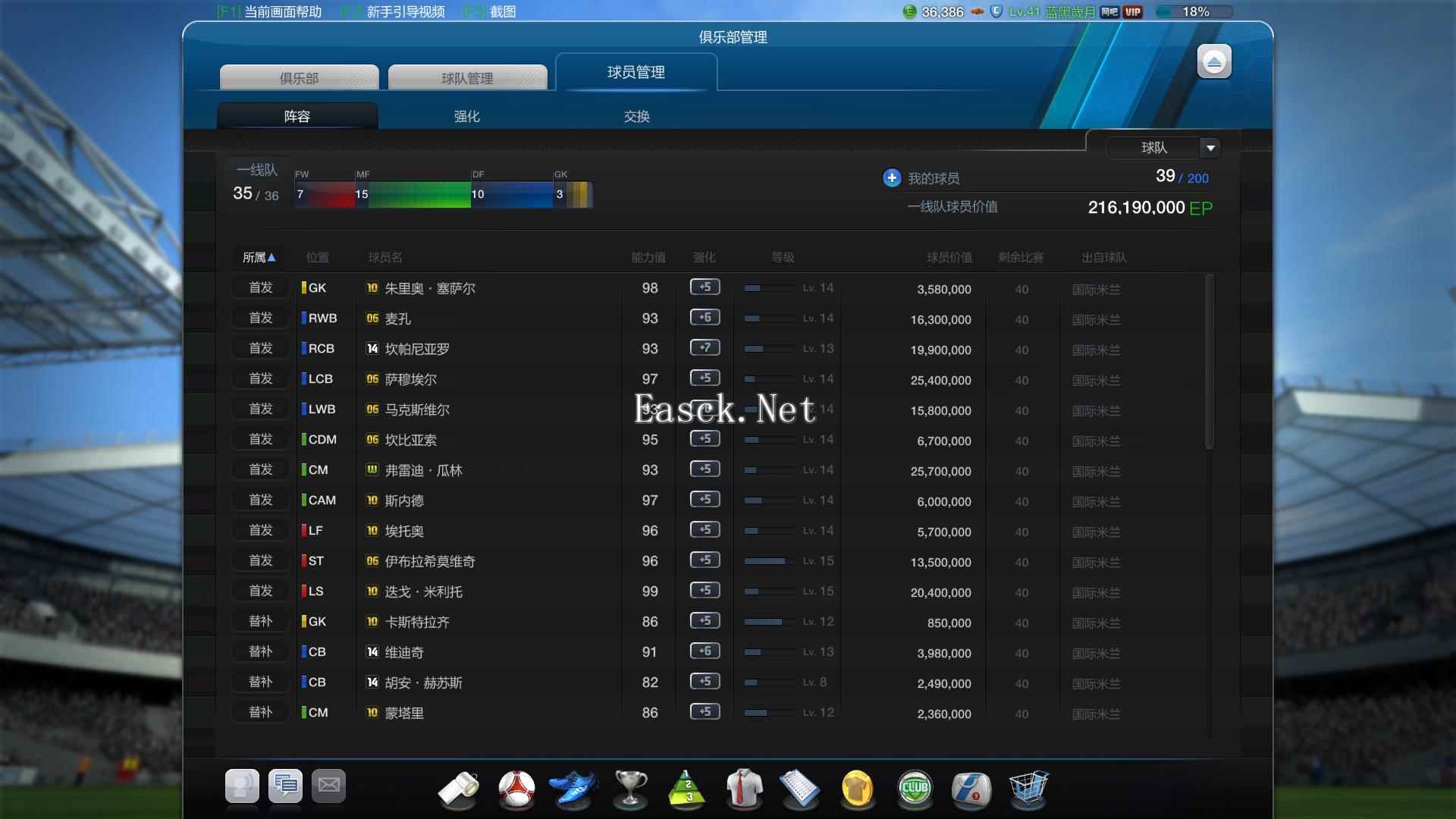Open the silver trophy cup icon
The image size is (1456, 819).
[630, 789]
